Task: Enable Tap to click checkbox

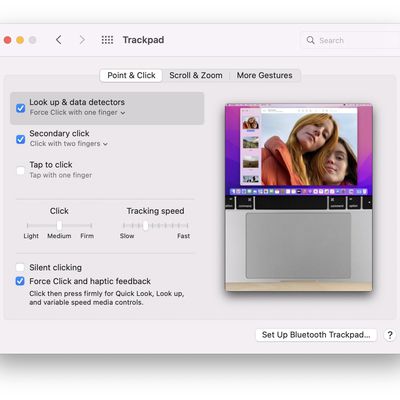Action: coord(21,171)
